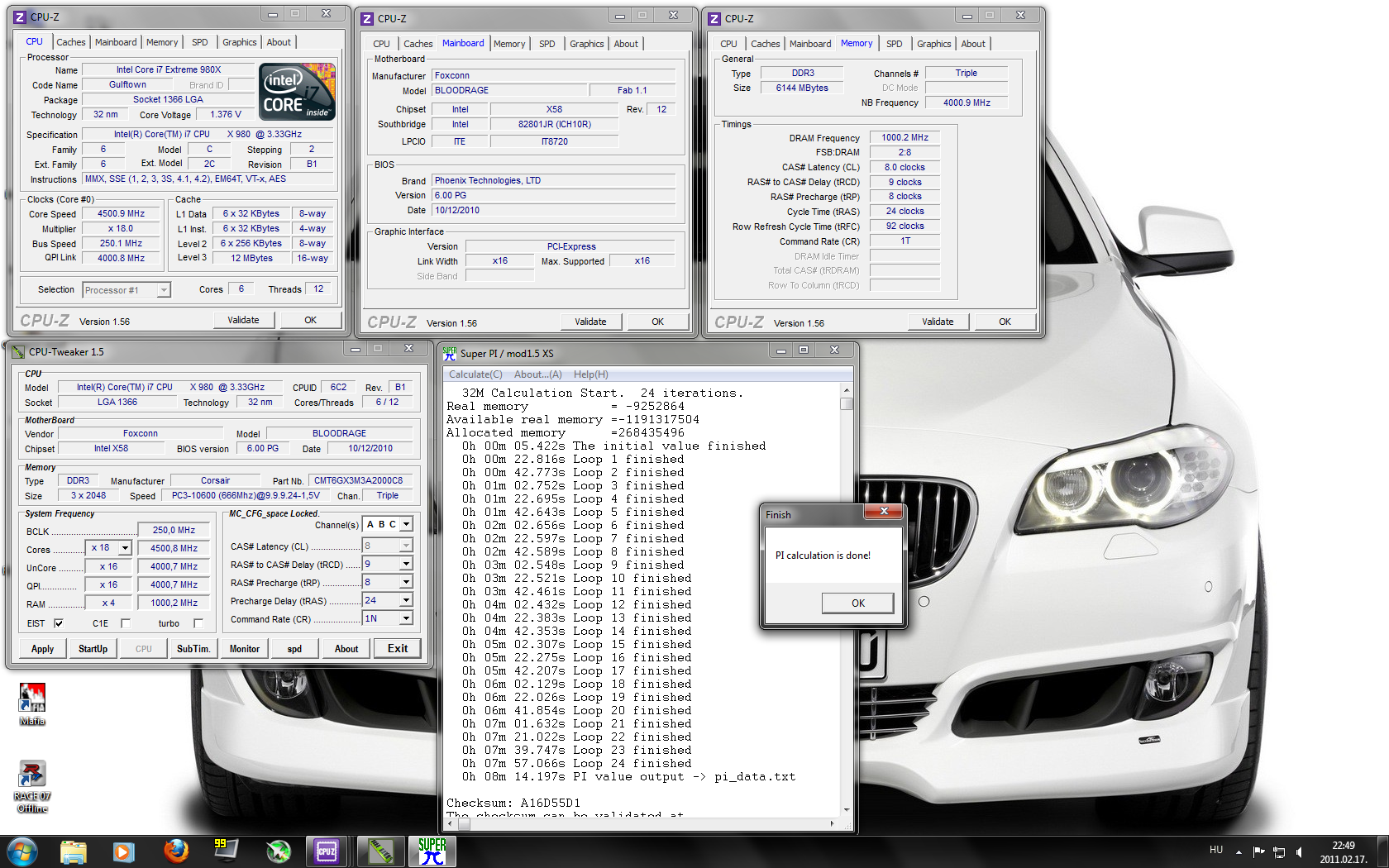Click the Super PI taskbar icon
This screenshot has height=868, width=1389.
pyautogui.click(x=432, y=851)
